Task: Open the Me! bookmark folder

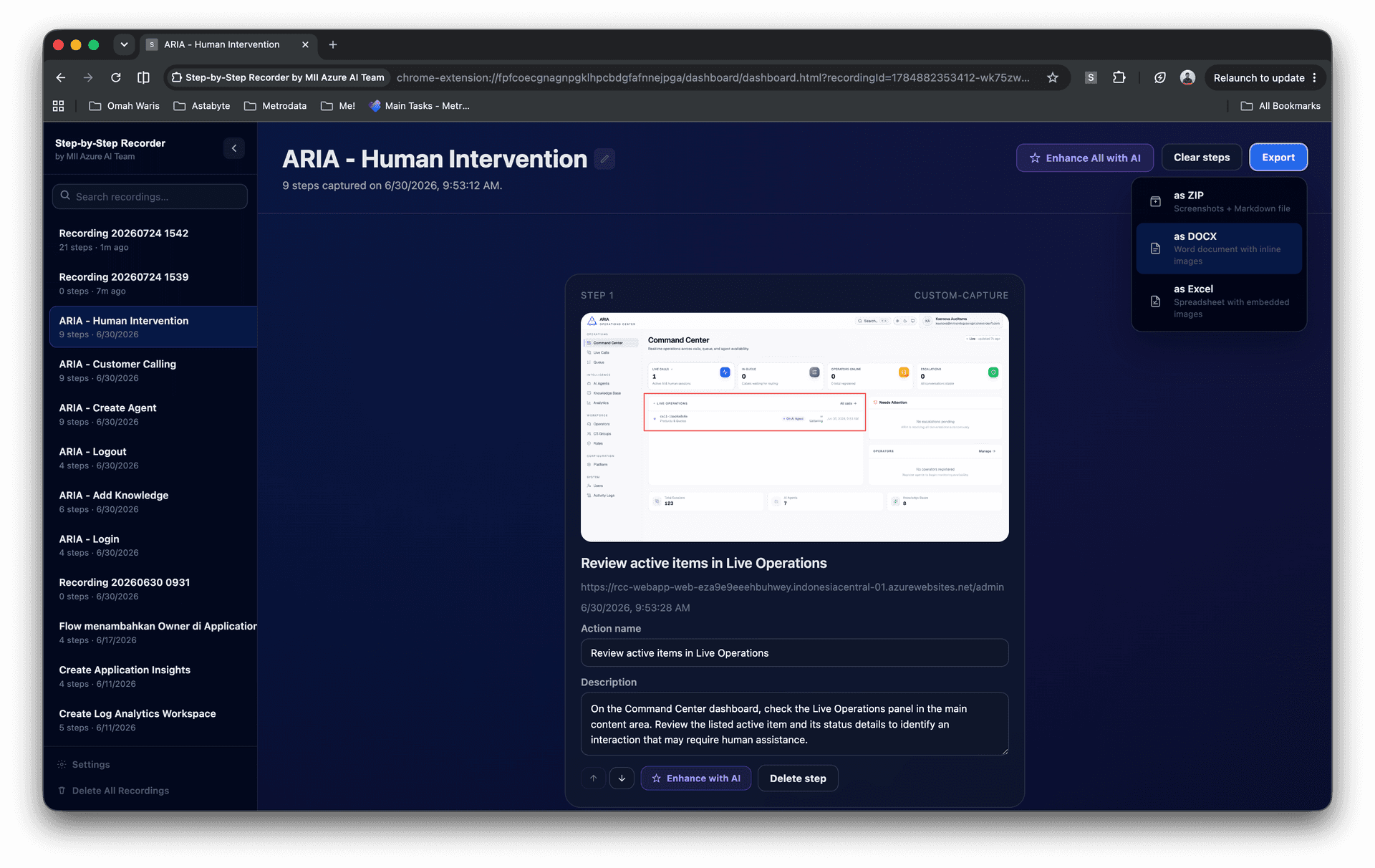Action: (338, 106)
